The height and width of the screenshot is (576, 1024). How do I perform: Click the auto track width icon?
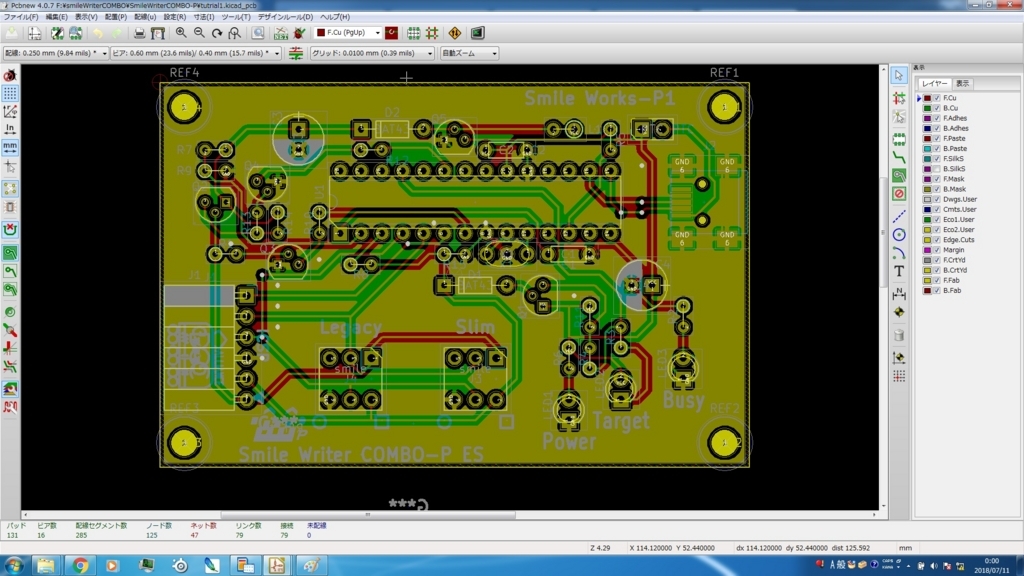pos(296,53)
